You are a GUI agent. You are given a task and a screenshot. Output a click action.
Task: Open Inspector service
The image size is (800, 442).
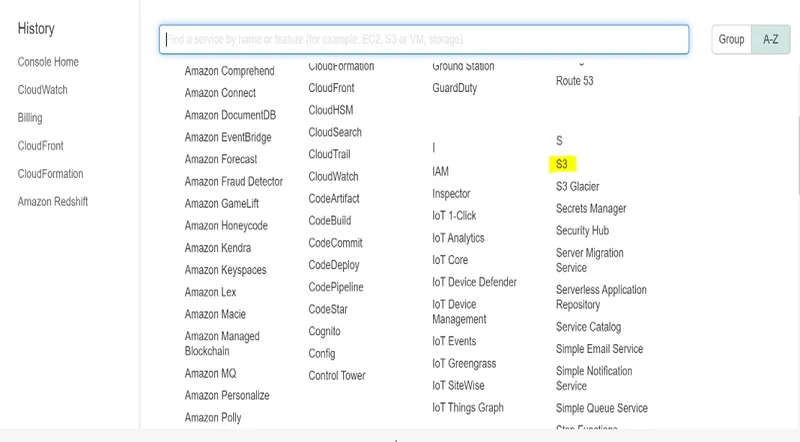451,193
